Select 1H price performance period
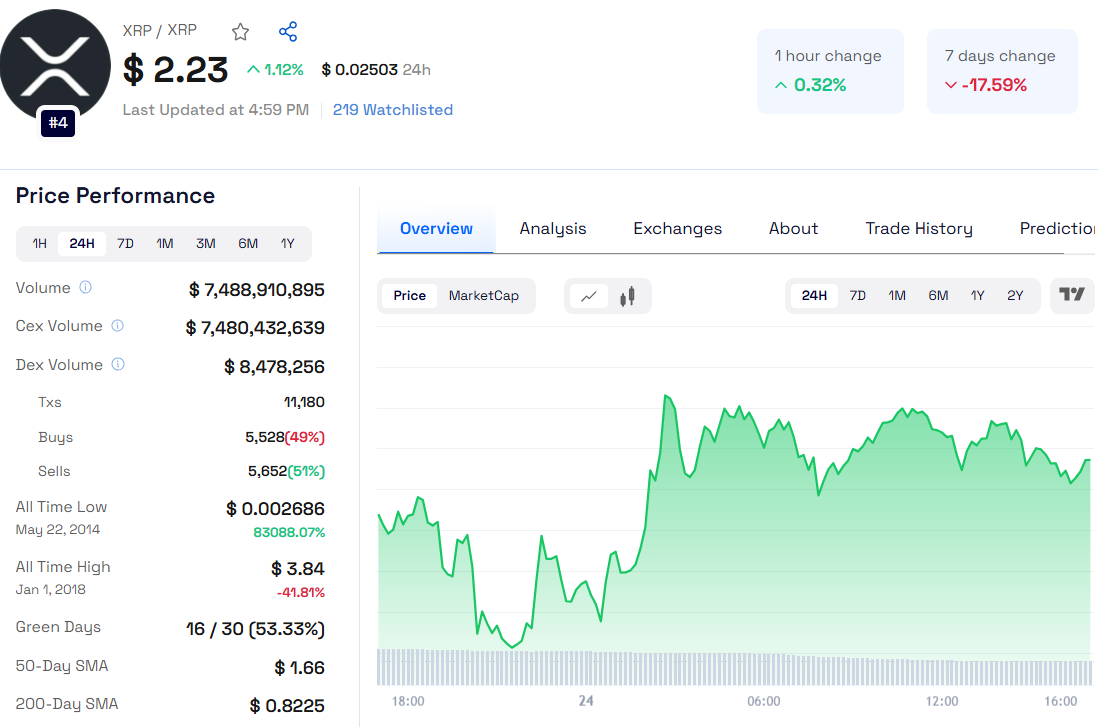The height and width of the screenshot is (727, 1098). coord(40,244)
